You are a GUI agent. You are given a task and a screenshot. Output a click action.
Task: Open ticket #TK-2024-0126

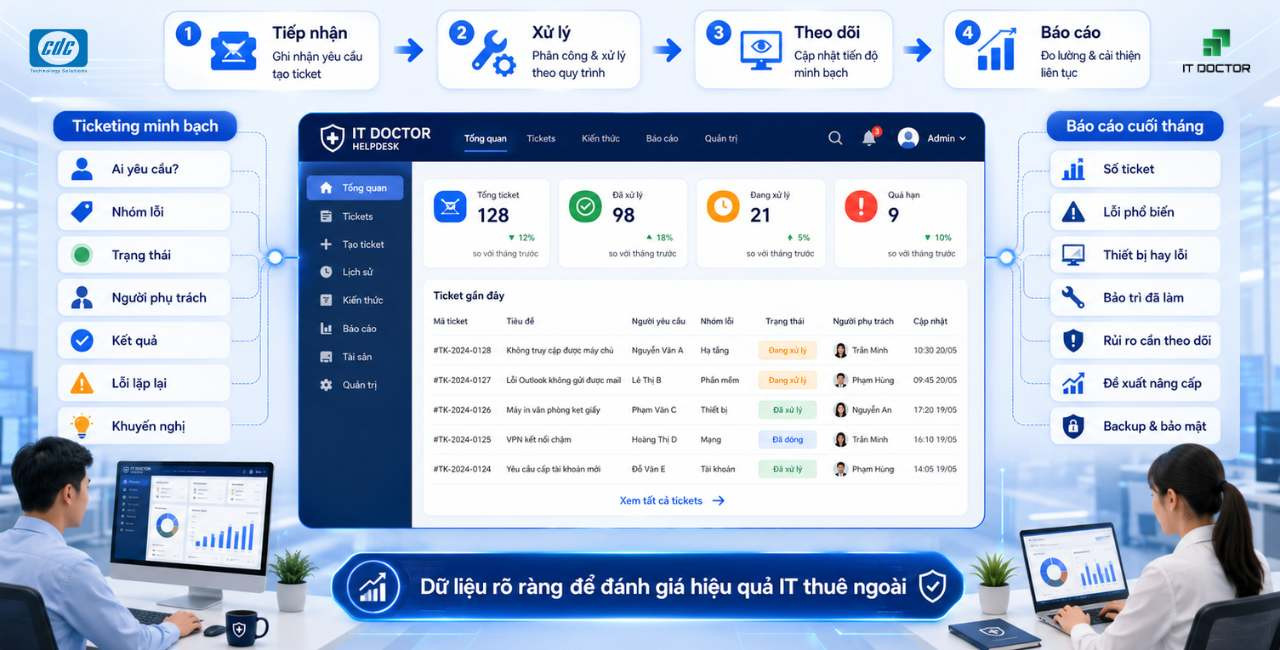(x=462, y=410)
